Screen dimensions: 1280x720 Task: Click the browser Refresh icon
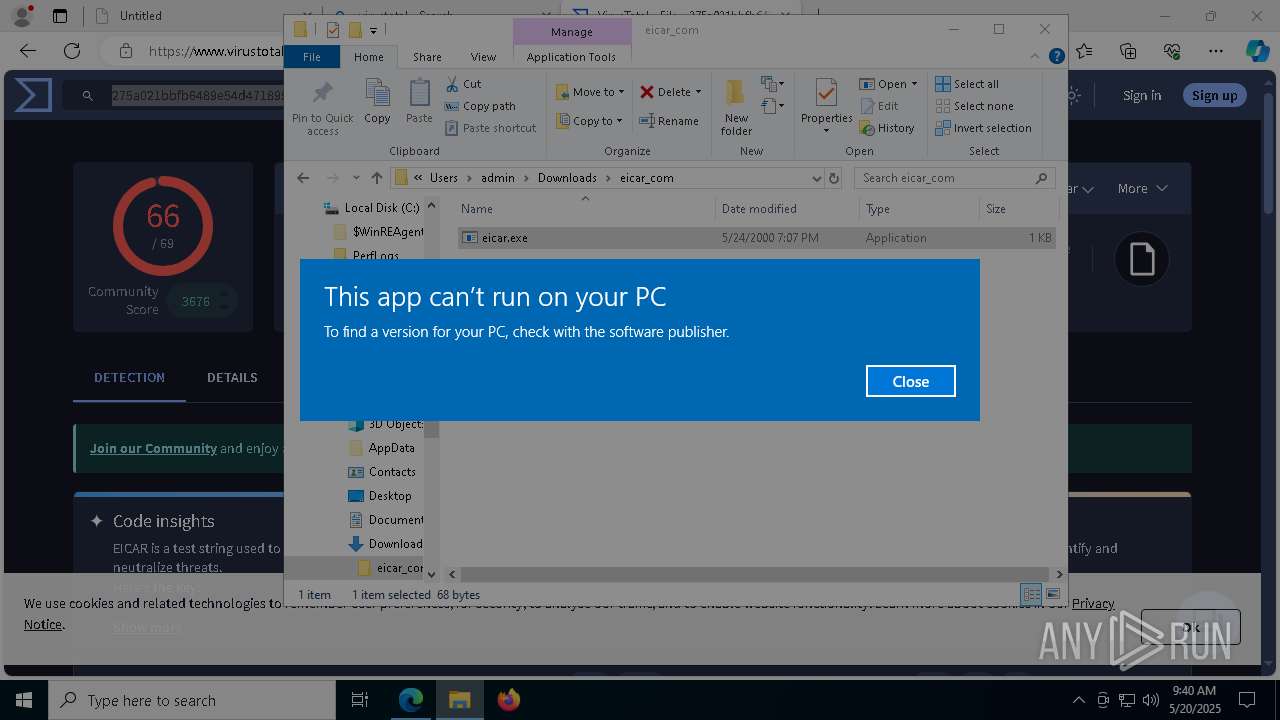tap(72, 51)
